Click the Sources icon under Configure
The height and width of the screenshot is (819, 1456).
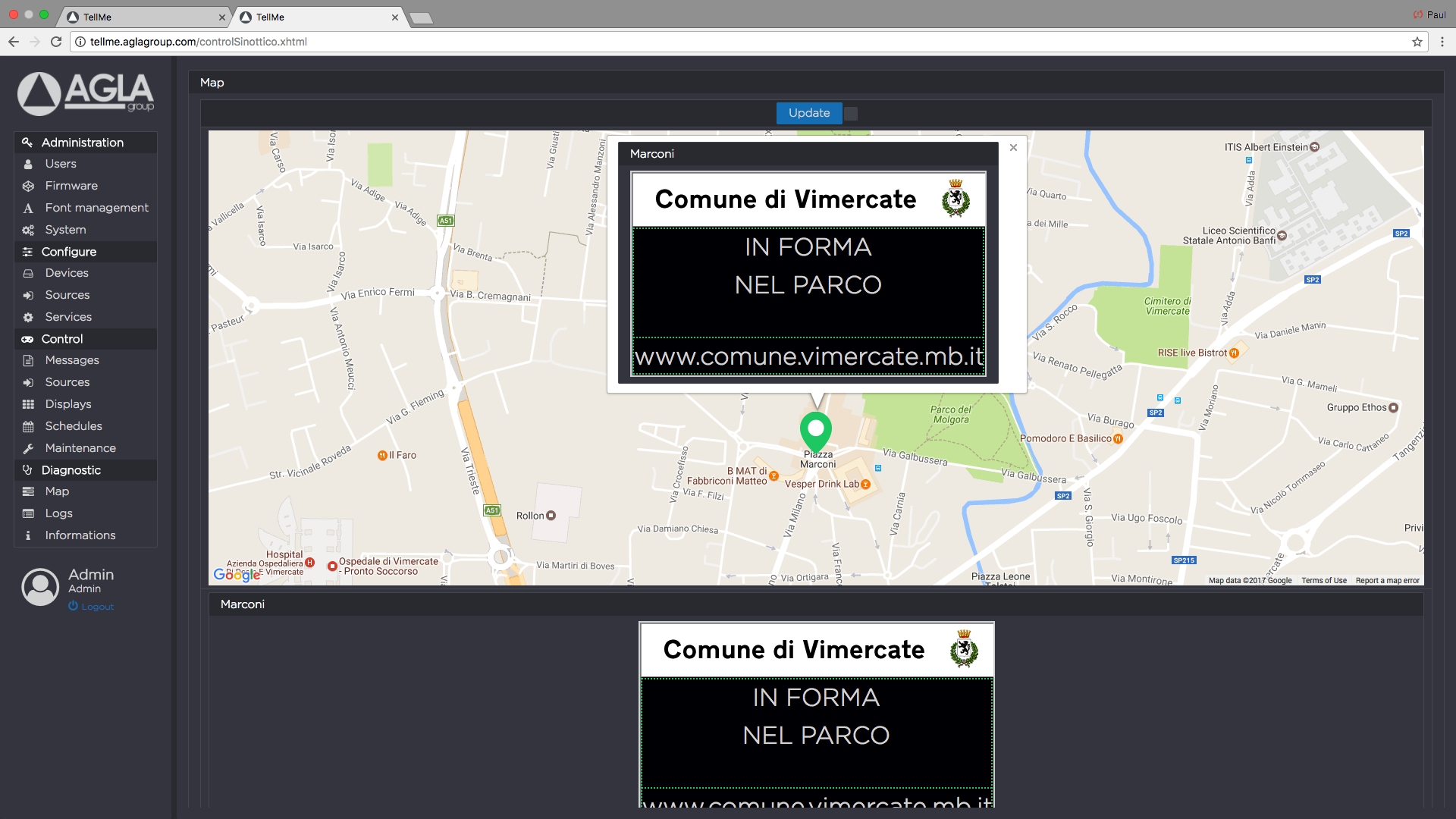[28, 295]
